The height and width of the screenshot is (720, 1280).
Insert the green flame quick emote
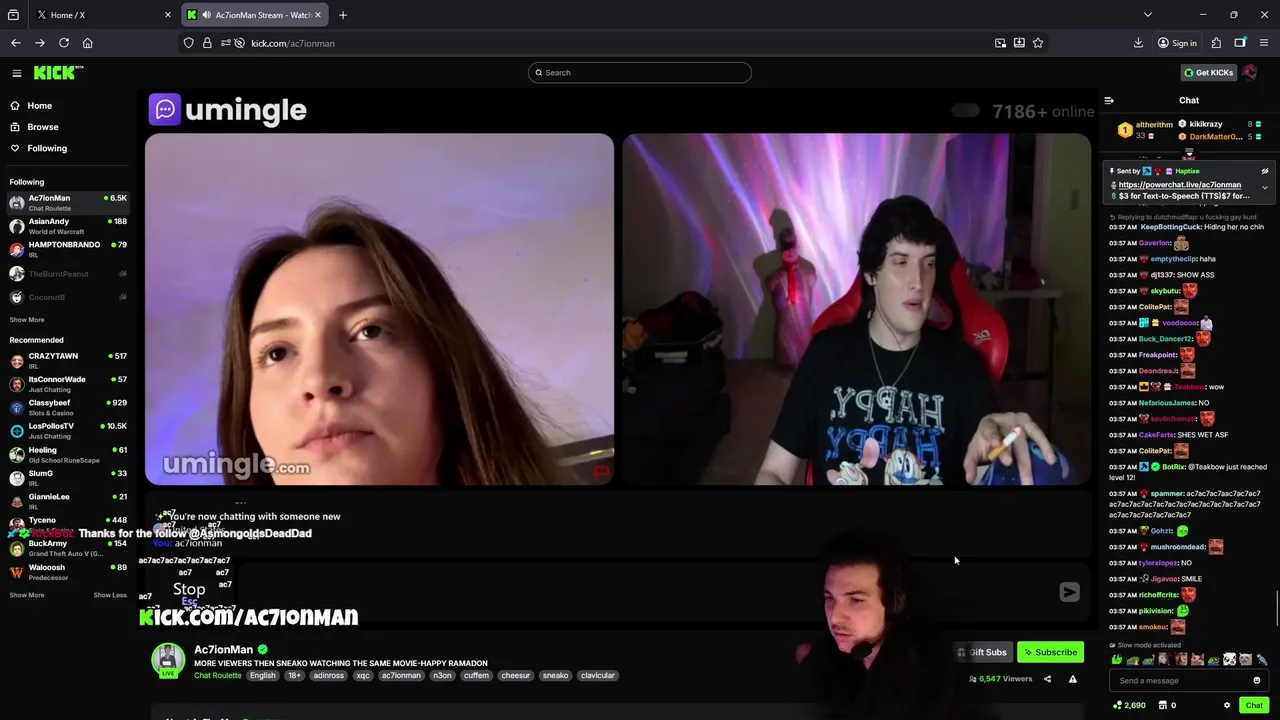click(1117, 660)
